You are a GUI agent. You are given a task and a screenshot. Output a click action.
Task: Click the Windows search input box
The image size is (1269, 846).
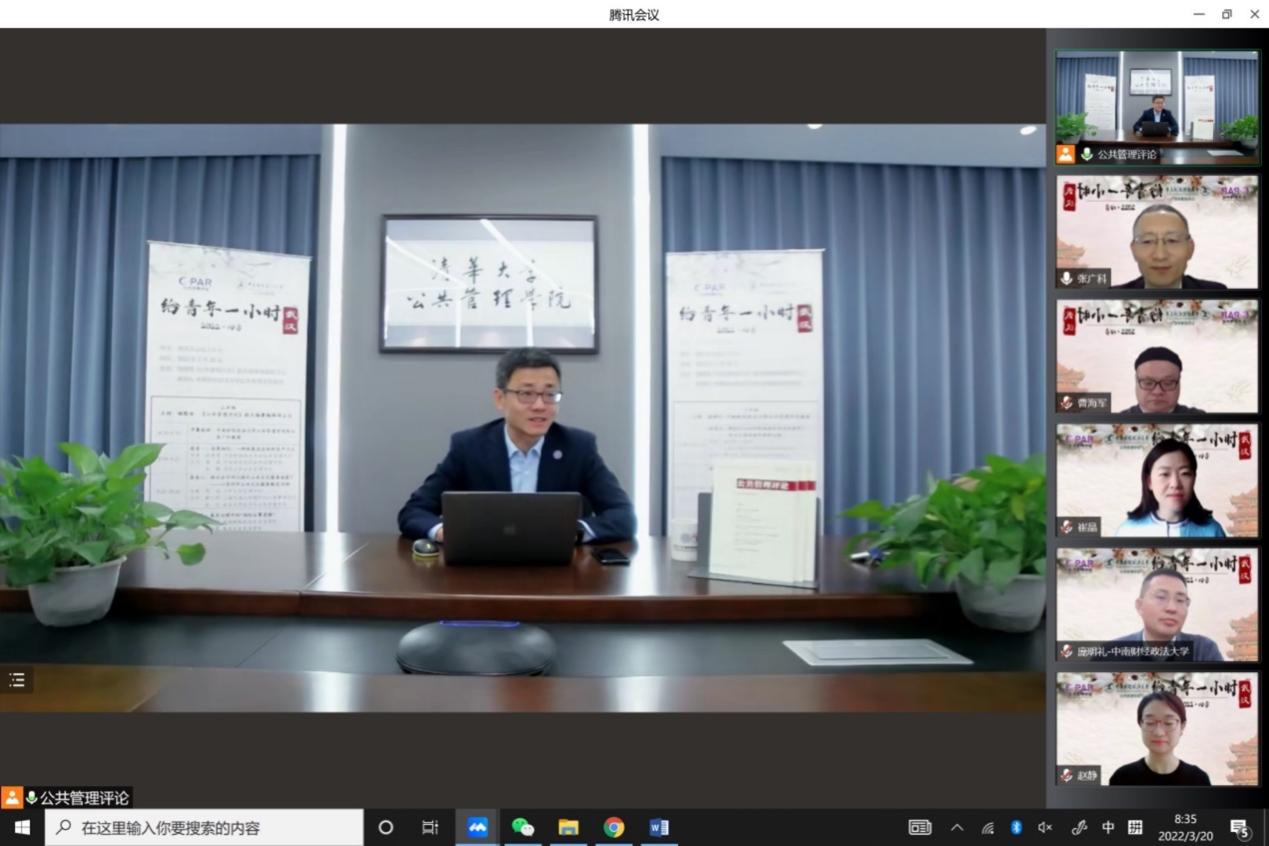point(205,827)
